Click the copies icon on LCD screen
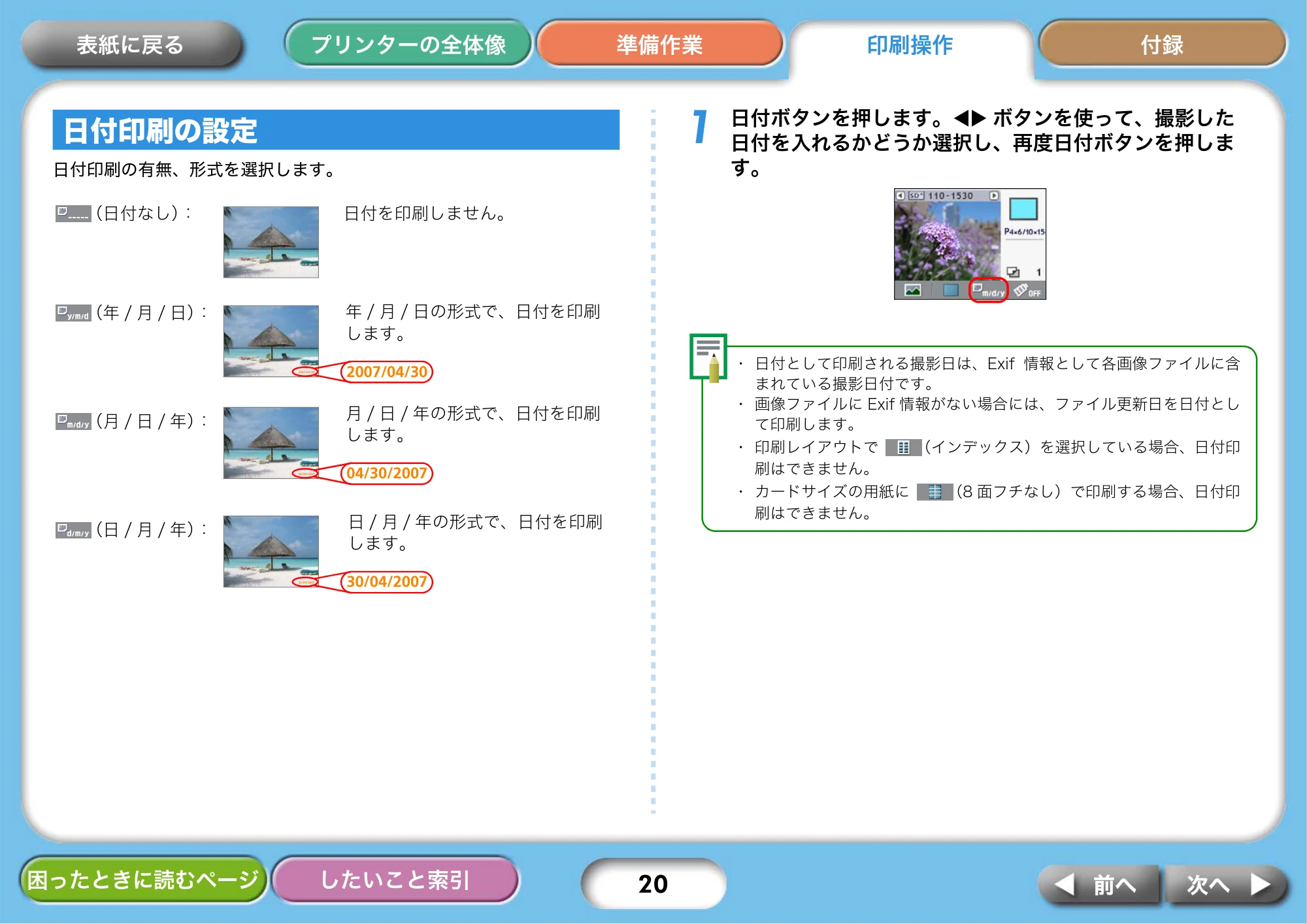This screenshot has width=1307, height=924. click(1013, 272)
